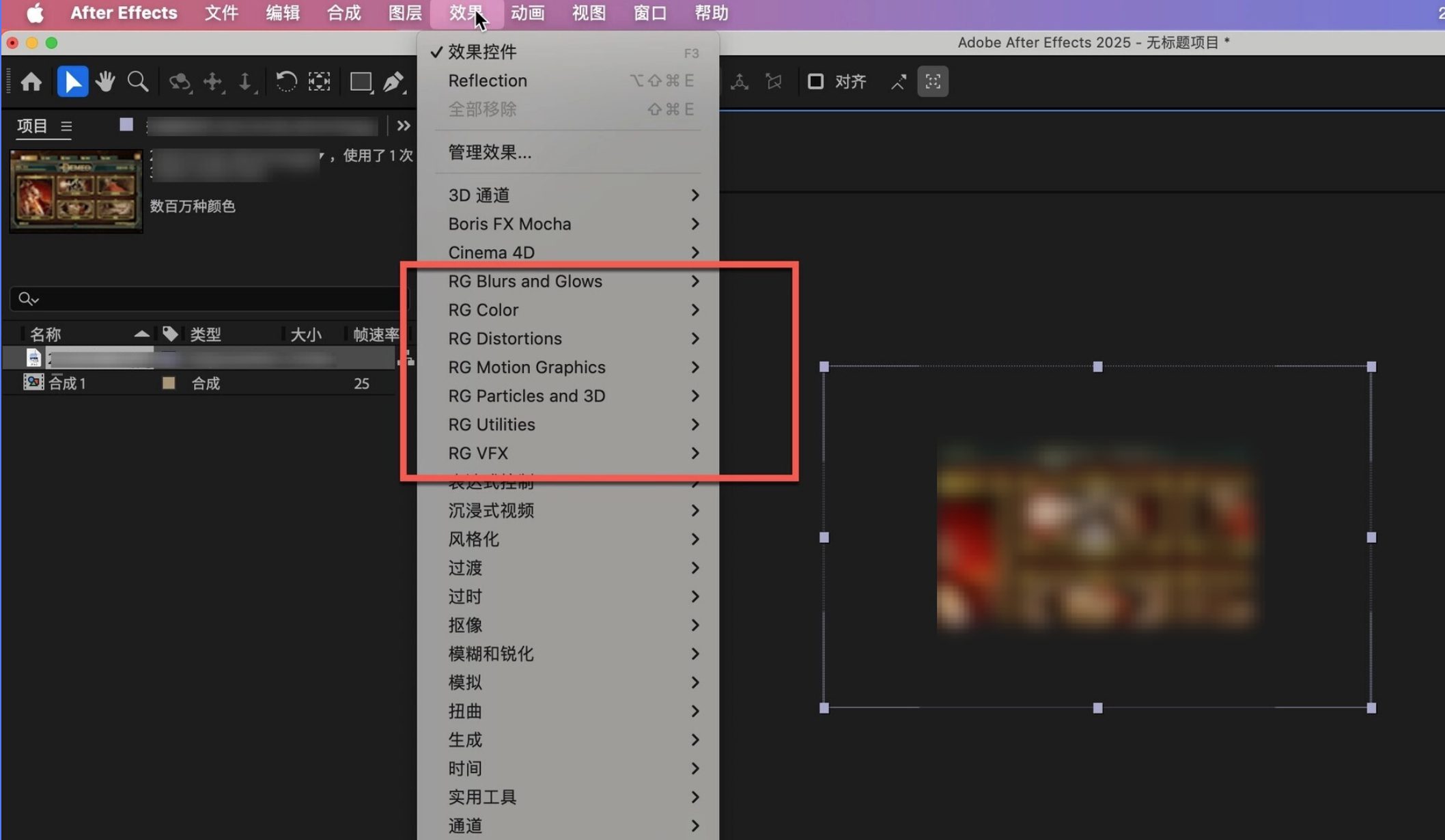Select the Zoom magnifier tool
1445x840 pixels.
tap(138, 82)
